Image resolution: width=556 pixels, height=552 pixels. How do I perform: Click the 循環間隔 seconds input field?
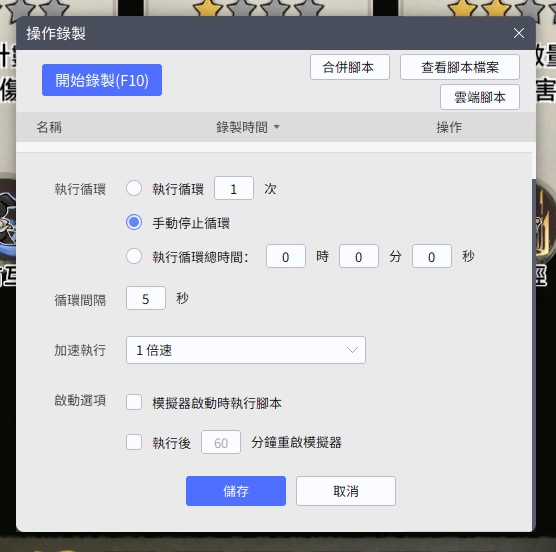[x=146, y=298]
